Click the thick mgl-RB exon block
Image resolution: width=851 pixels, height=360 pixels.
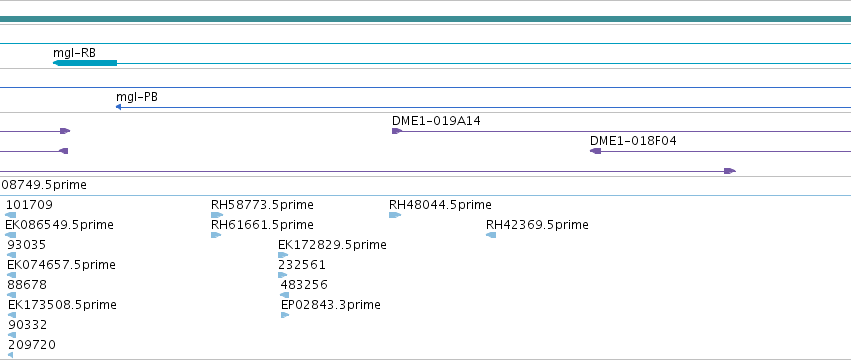[85, 64]
